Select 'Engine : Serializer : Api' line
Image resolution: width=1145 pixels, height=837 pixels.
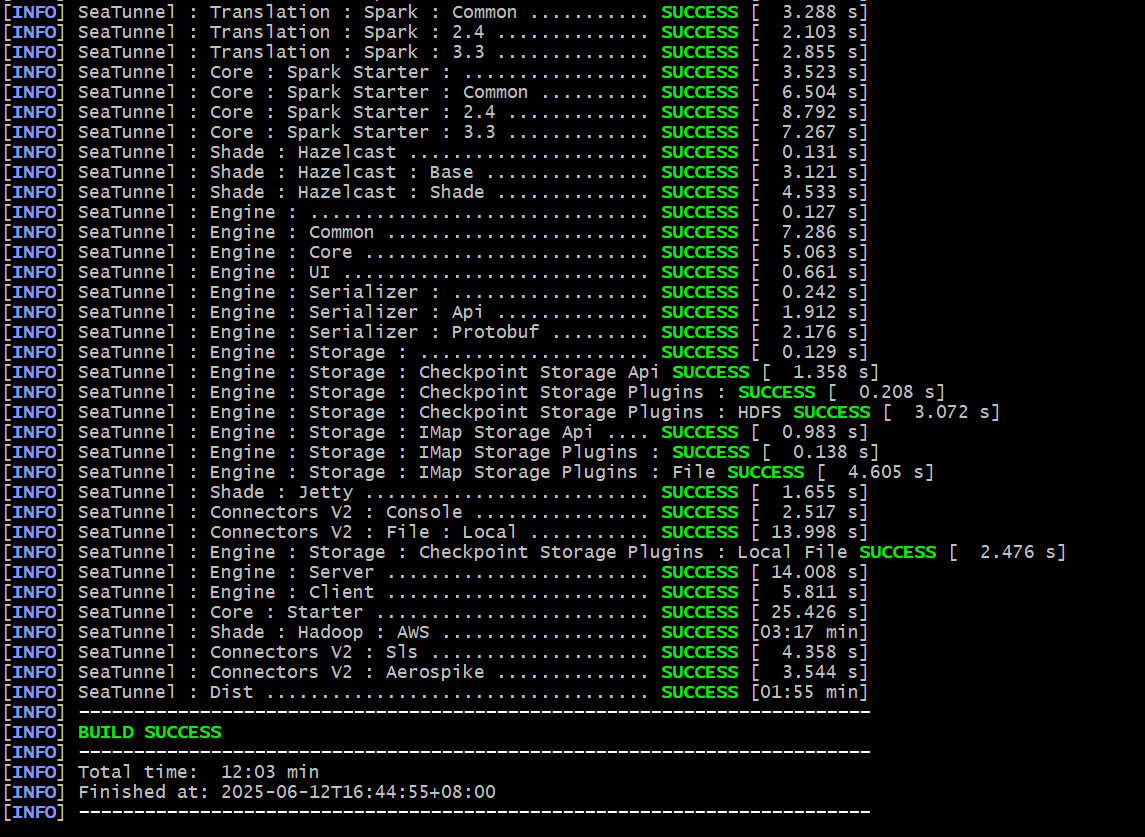(x=435, y=312)
